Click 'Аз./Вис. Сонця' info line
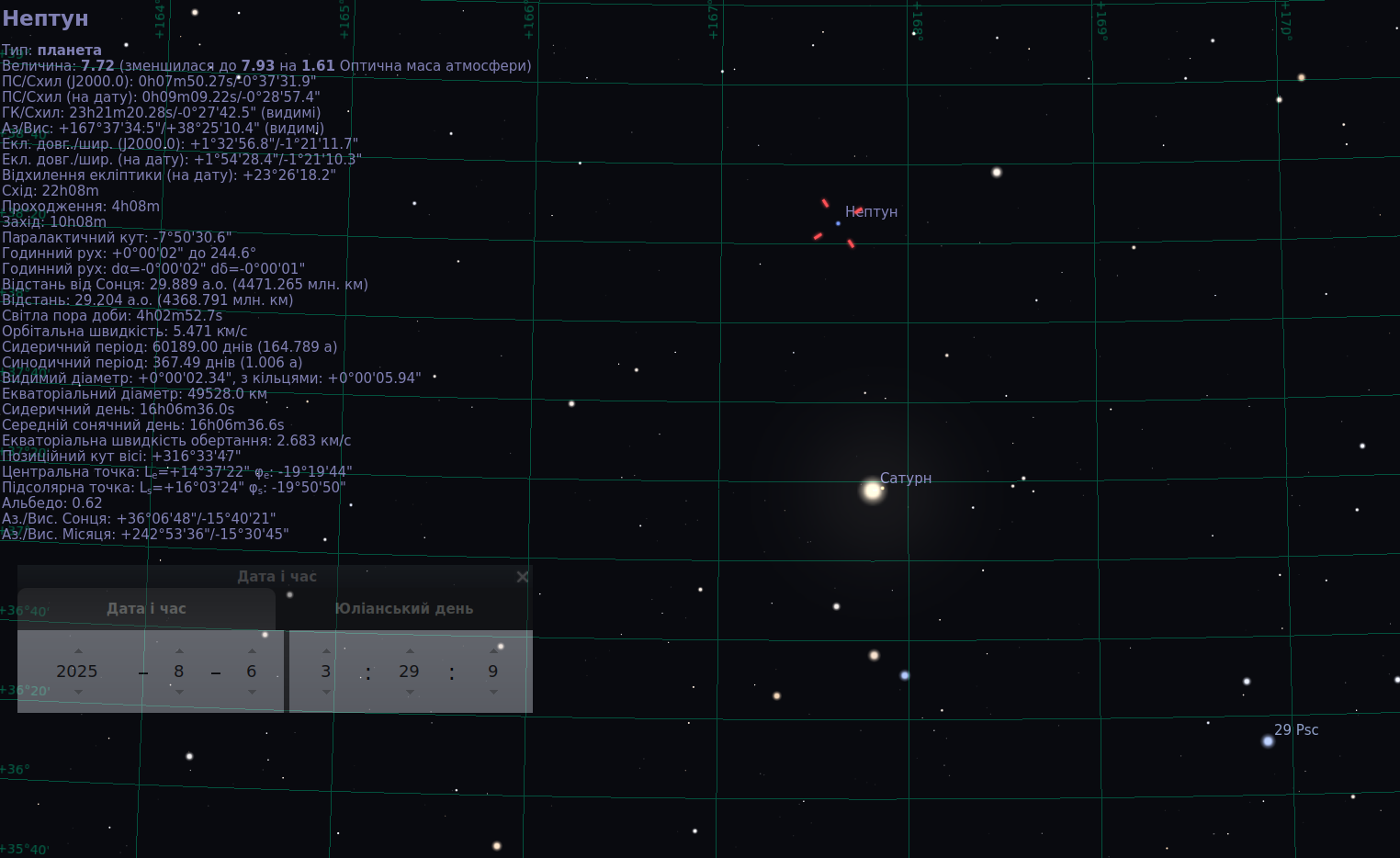This screenshot has height=858, width=1400. 139,518
